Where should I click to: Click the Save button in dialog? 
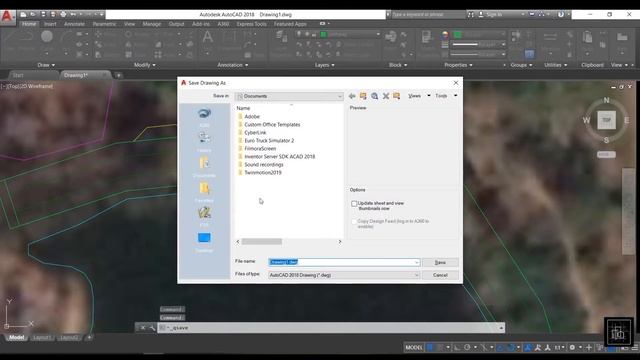point(440,262)
